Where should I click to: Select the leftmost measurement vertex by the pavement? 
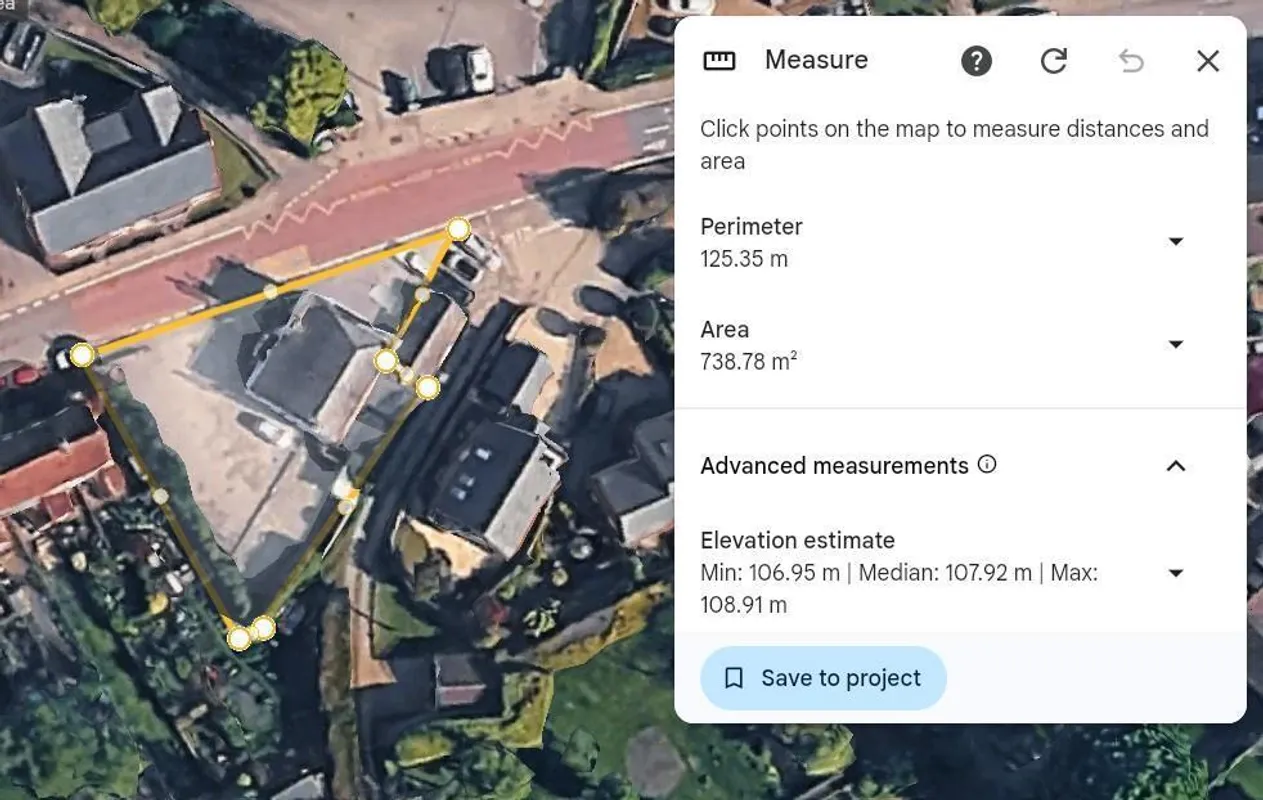pos(82,355)
